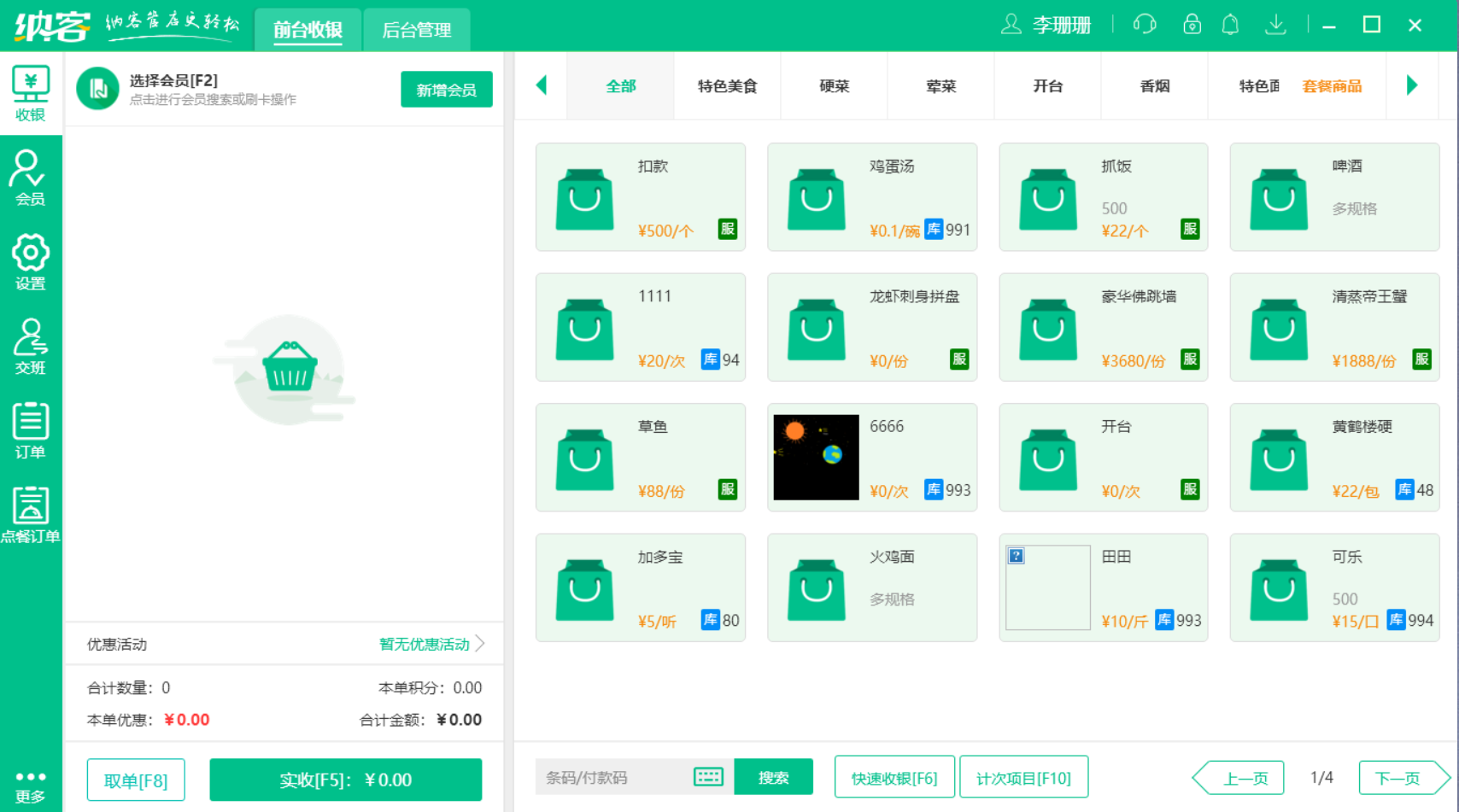
Task: Click the 6666 product image thumbnail
Action: pos(815,457)
